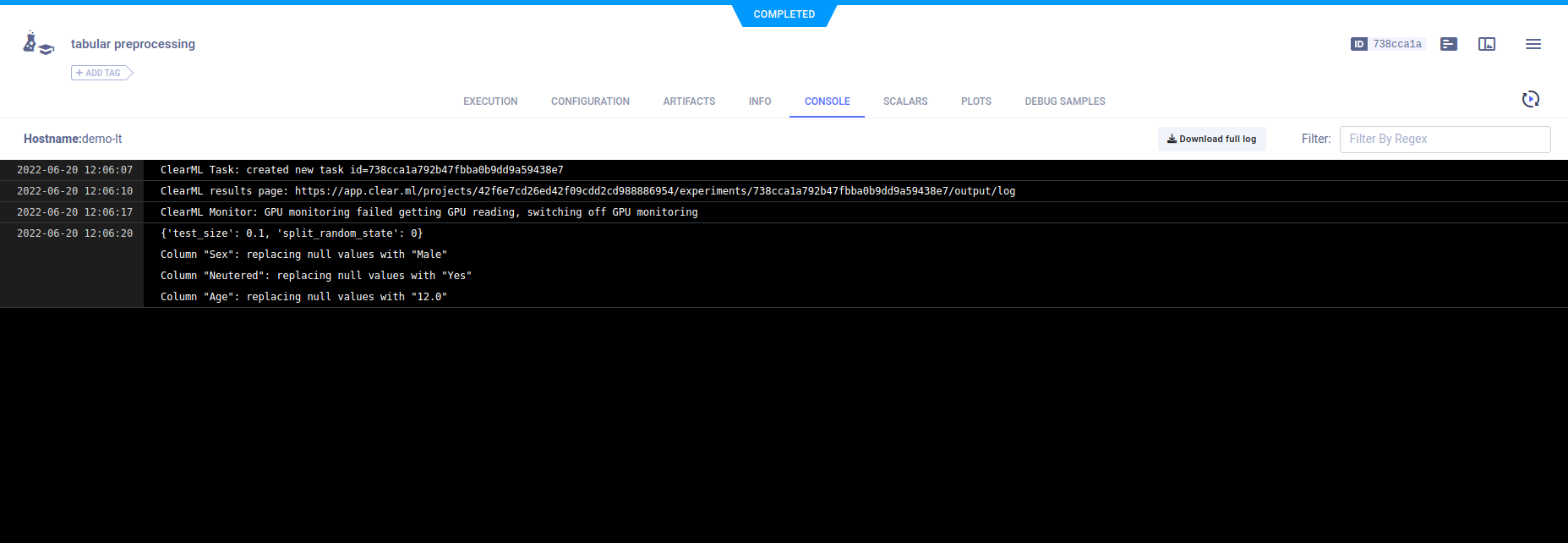The image size is (1568, 543).
Task: Click the ClearML results page URL in log
Action: click(x=654, y=191)
